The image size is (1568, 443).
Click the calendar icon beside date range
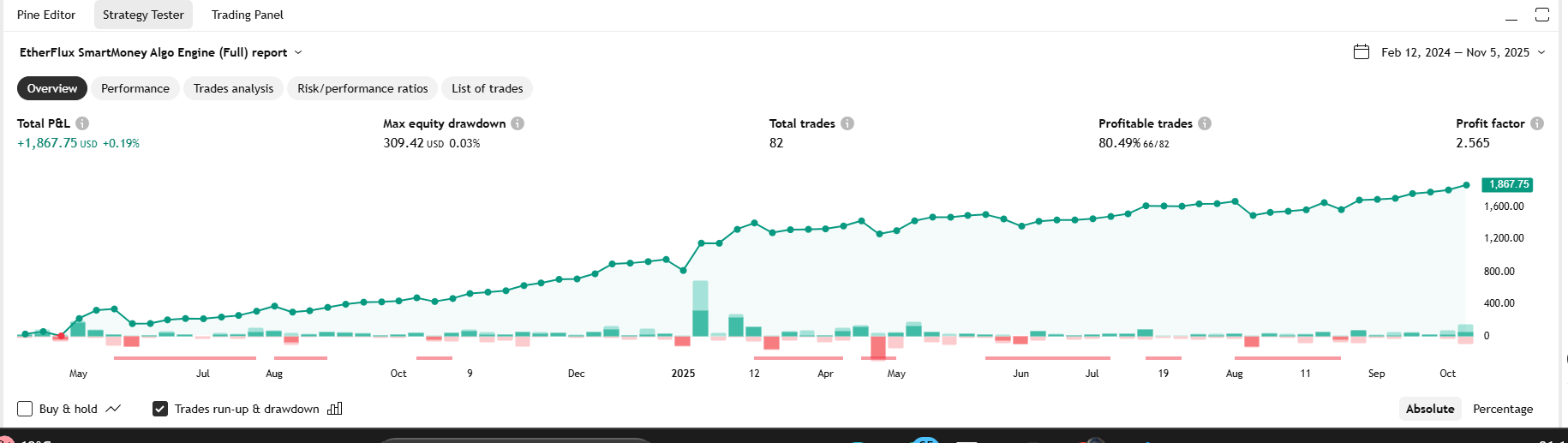1362,52
